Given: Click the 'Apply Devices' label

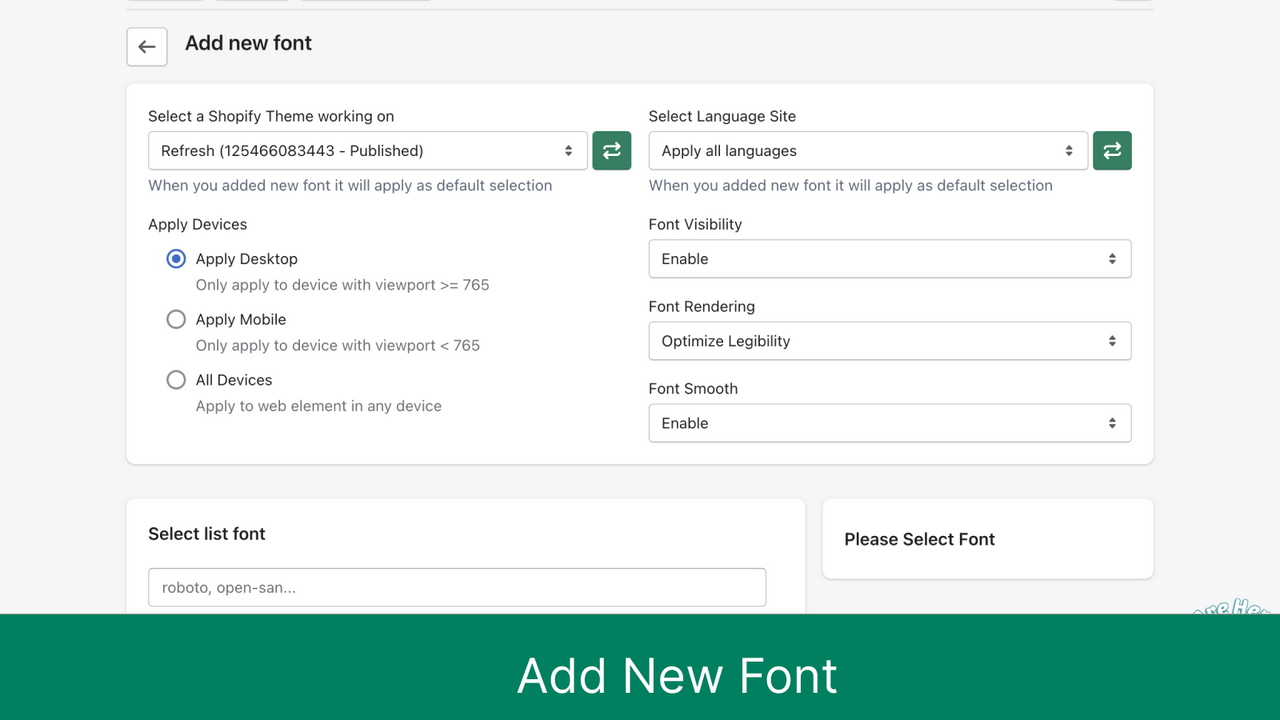Looking at the screenshot, I should tap(198, 224).
